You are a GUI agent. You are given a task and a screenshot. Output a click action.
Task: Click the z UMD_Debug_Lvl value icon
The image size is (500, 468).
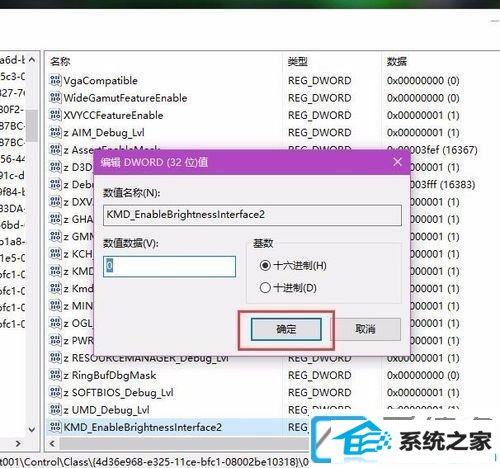click(x=55, y=410)
